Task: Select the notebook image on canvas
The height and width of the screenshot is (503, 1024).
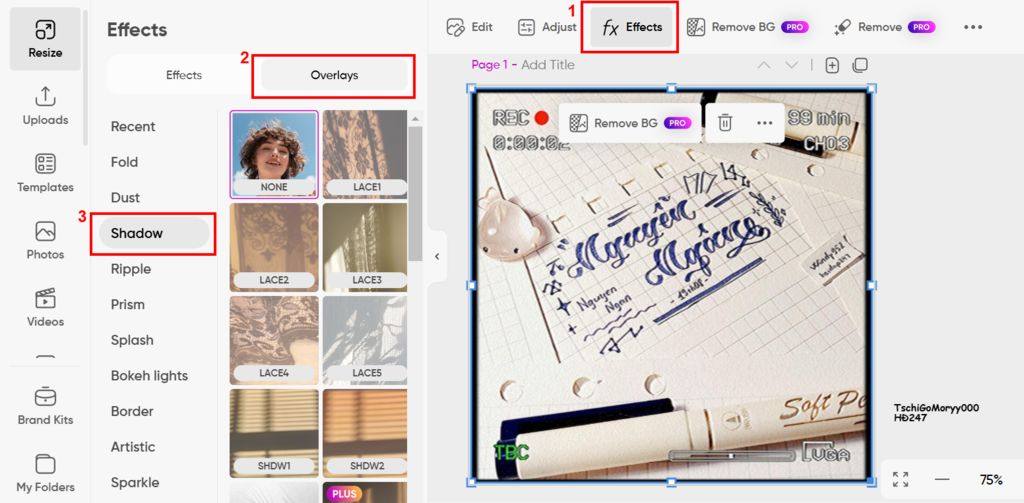Action: [671, 285]
